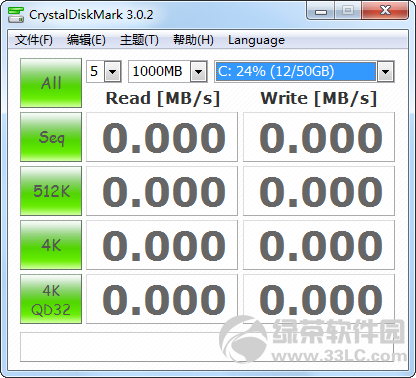Run all benchmarks with All button
Viewport: 416px width, 378px height.
(x=51, y=83)
